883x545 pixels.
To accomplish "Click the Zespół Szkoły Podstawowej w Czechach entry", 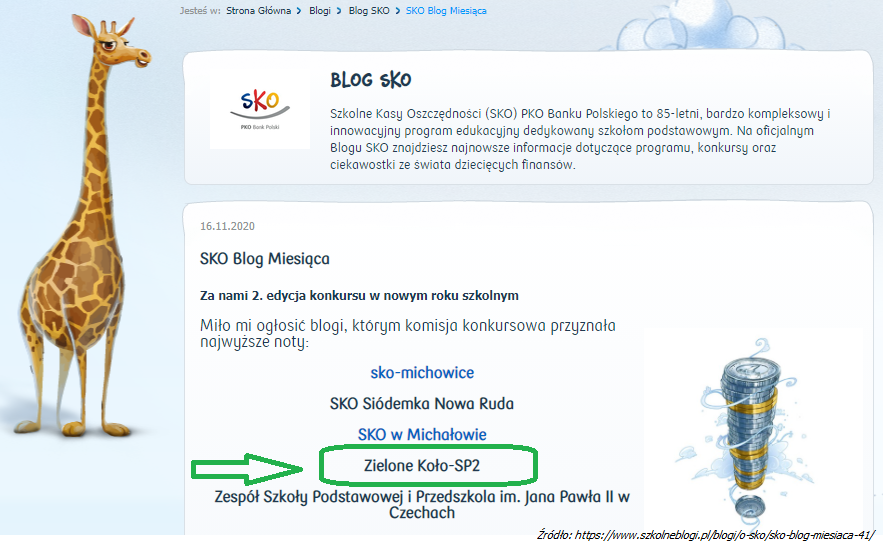I will tap(422, 504).
